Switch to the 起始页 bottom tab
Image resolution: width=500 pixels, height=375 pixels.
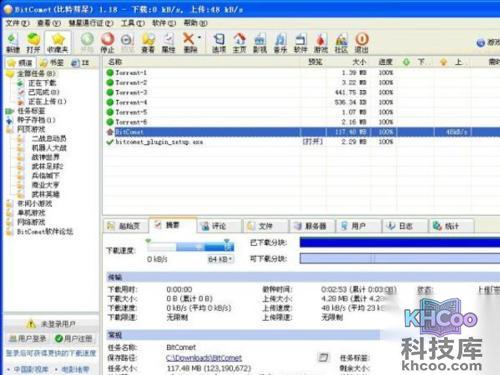click(125, 226)
